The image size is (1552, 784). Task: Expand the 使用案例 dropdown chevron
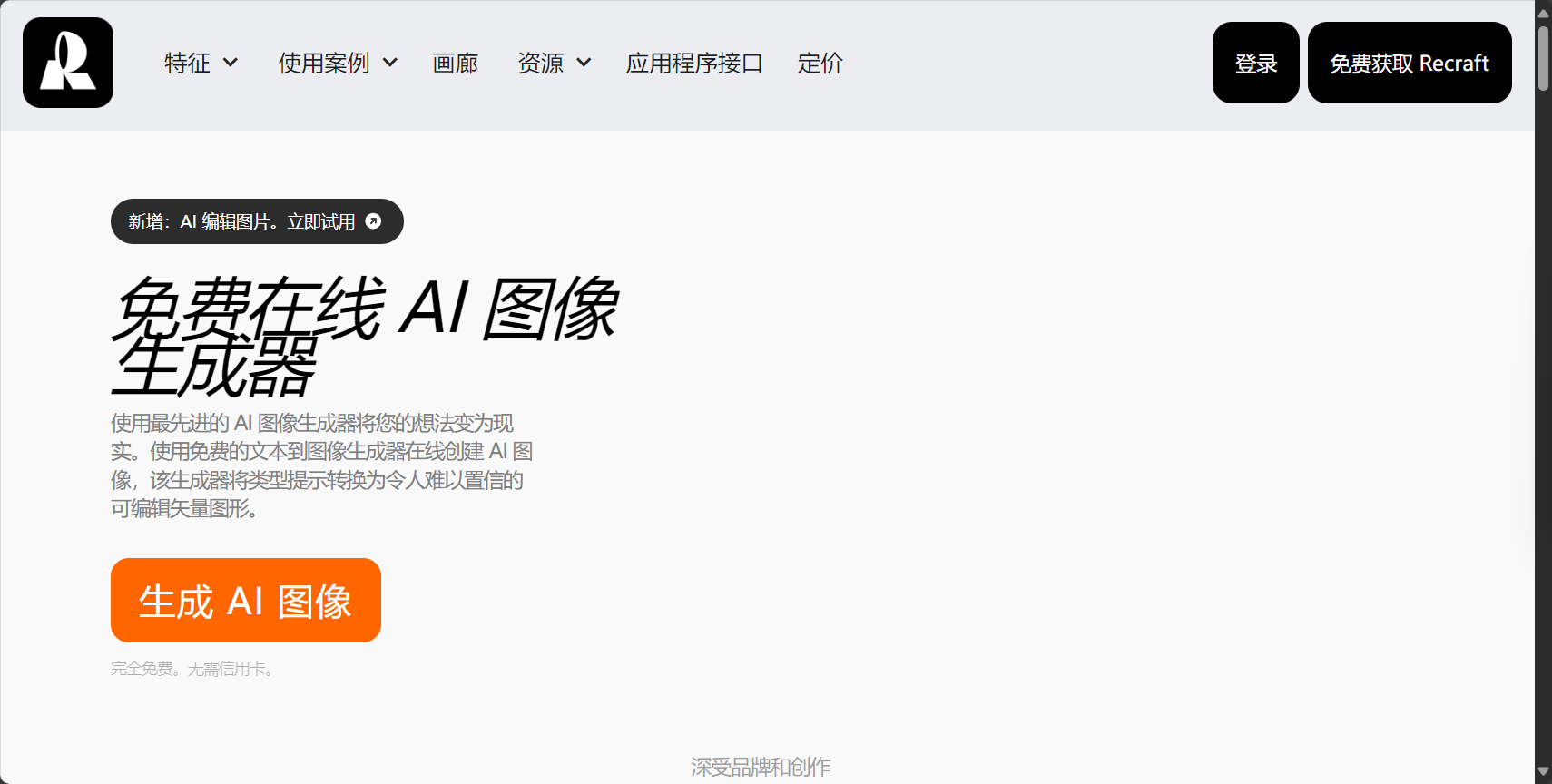tap(390, 63)
